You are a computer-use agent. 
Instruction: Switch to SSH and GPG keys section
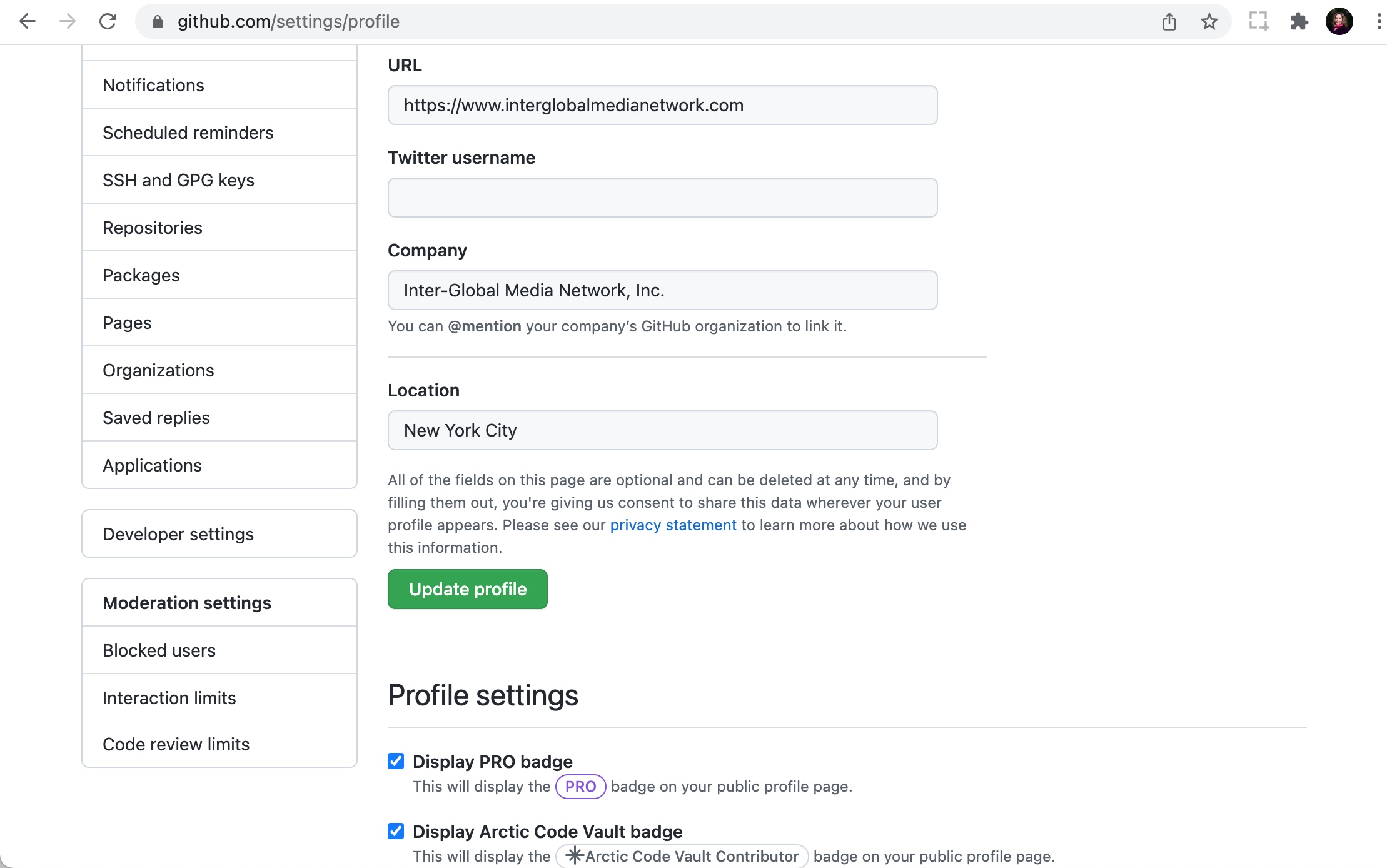pyautogui.click(x=178, y=179)
